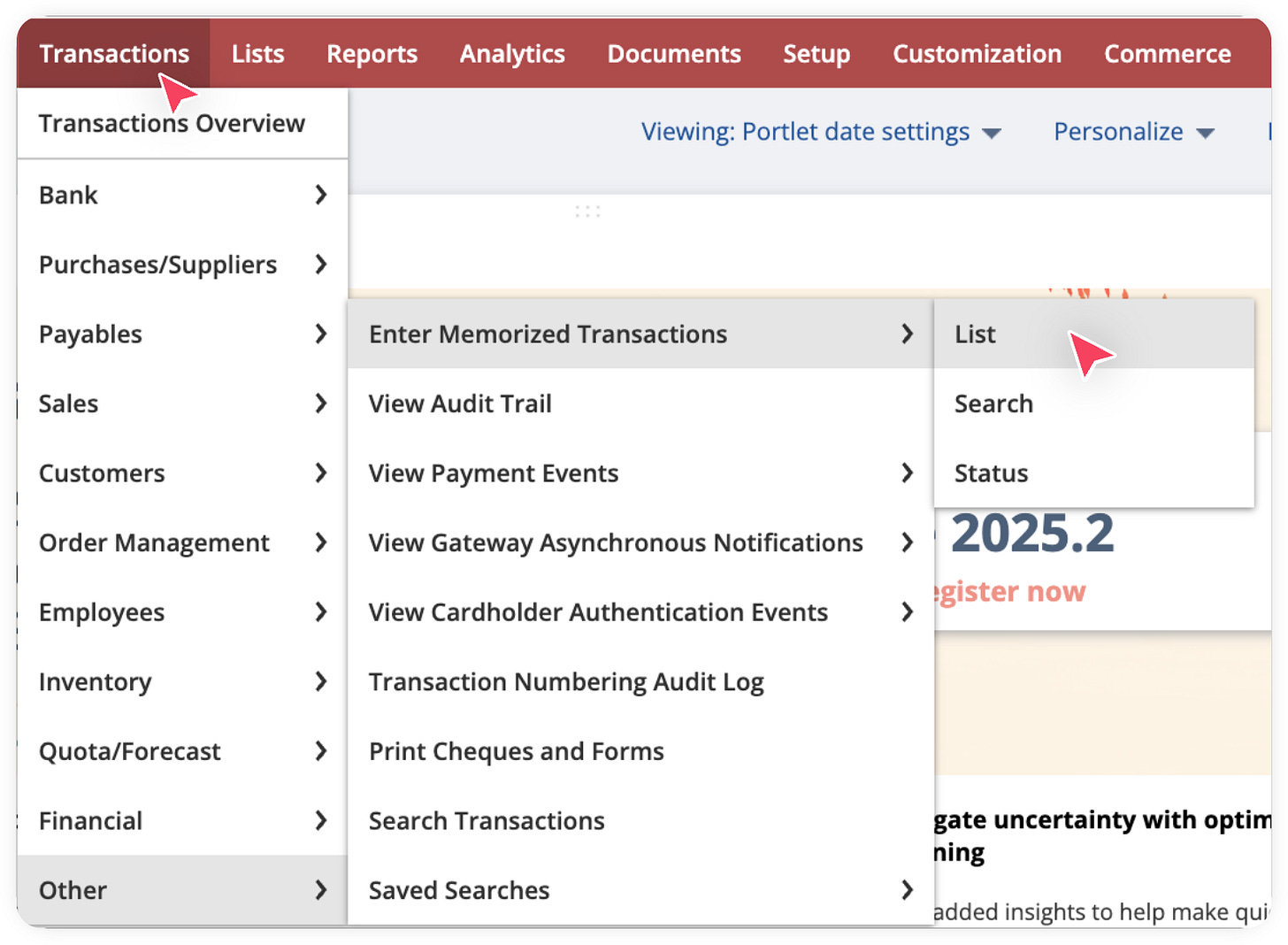This screenshot has height=945, width=1288.
Task: Open the Commerce menu
Action: coord(1168,53)
